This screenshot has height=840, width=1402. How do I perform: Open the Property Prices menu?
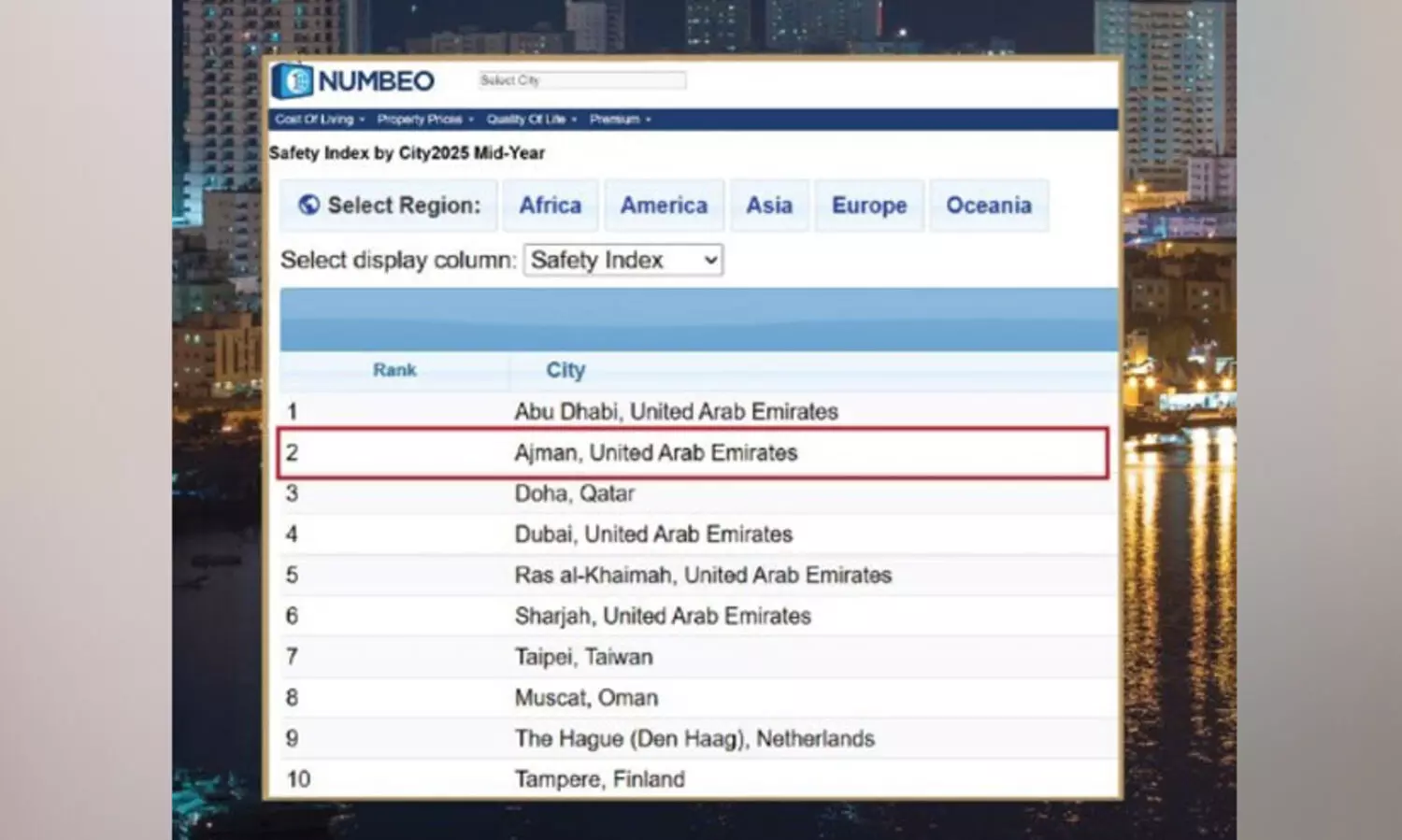(424, 120)
